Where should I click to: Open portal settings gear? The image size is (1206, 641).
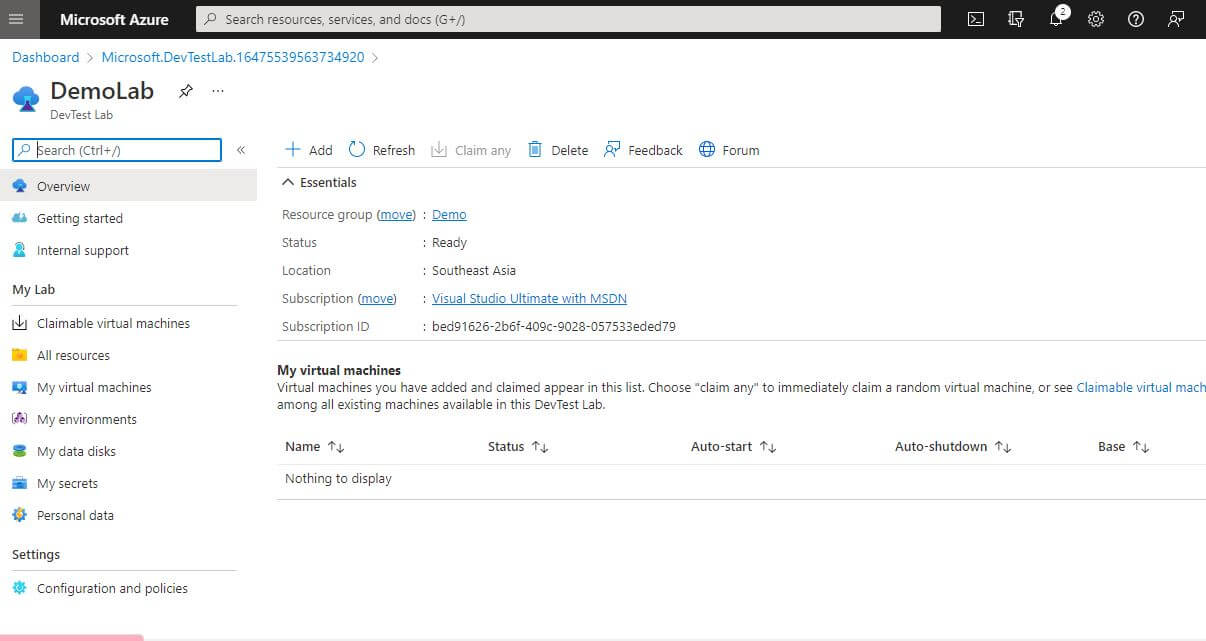coord(1096,19)
